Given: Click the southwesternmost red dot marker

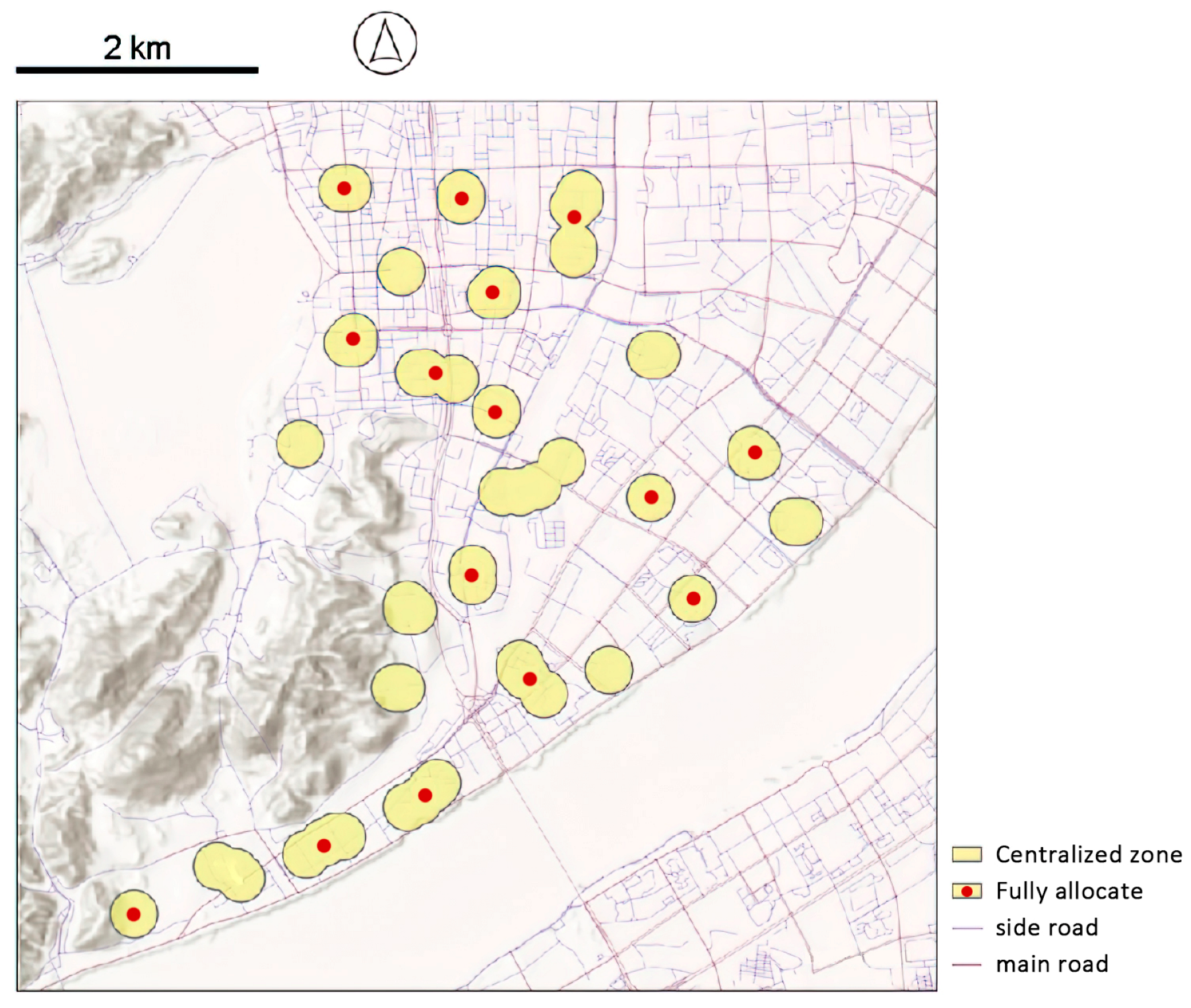Looking at the screenshot, I should 133,914.
